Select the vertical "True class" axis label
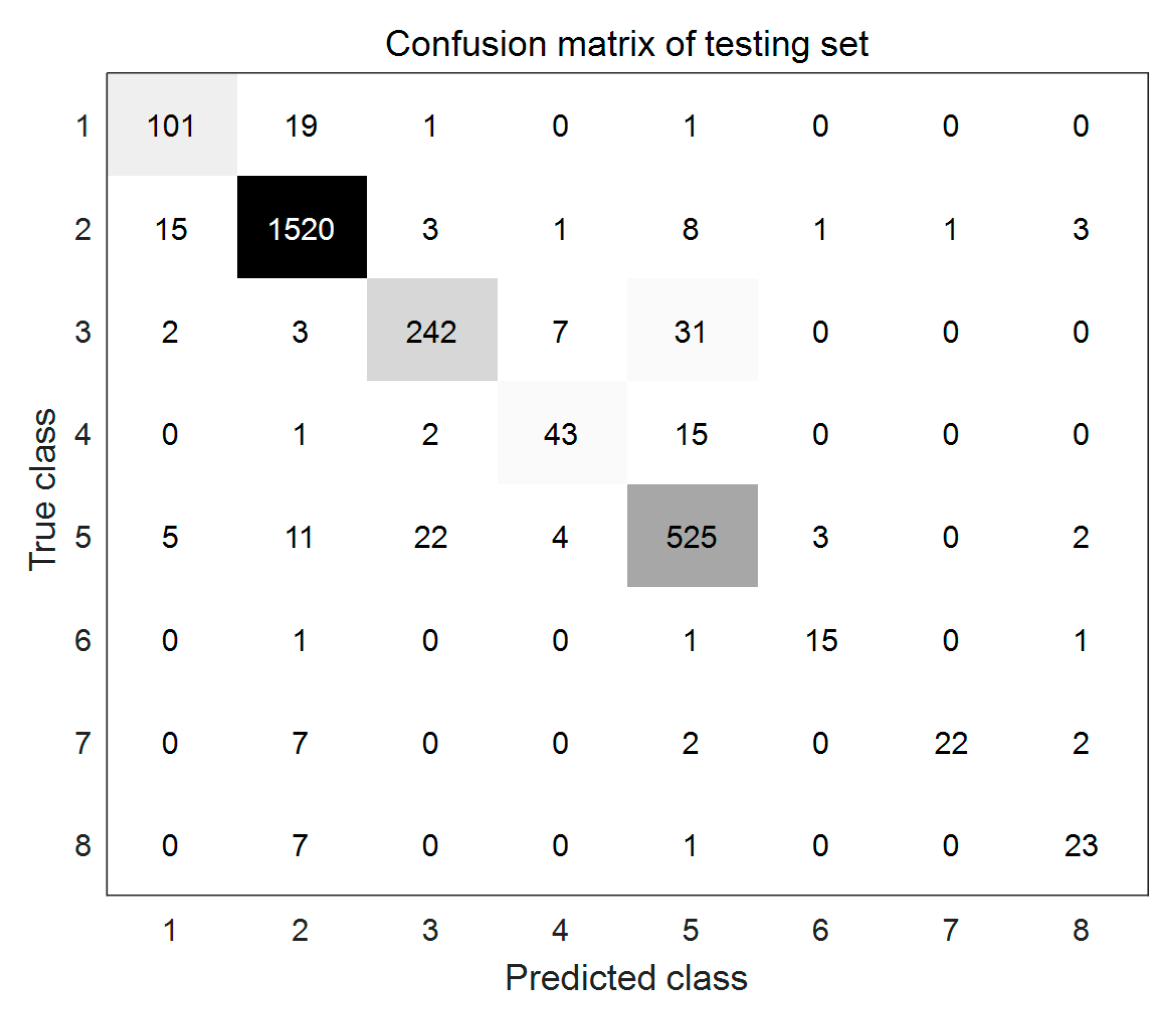Screen dimensions: 1176x1009 43,489
